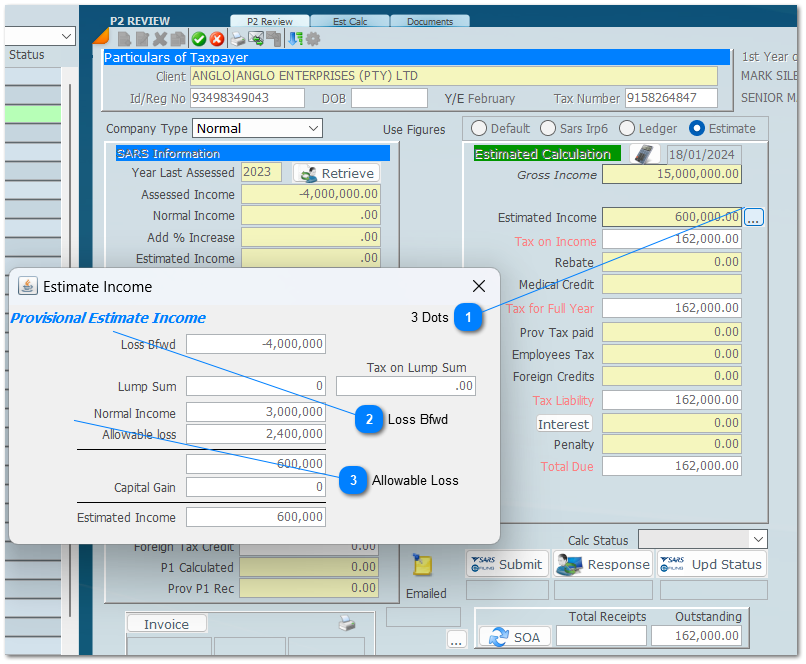Click the printer icon in top toolbar
Image resolution: width=806 pixels, height=664 pixels.
[238, 39]
